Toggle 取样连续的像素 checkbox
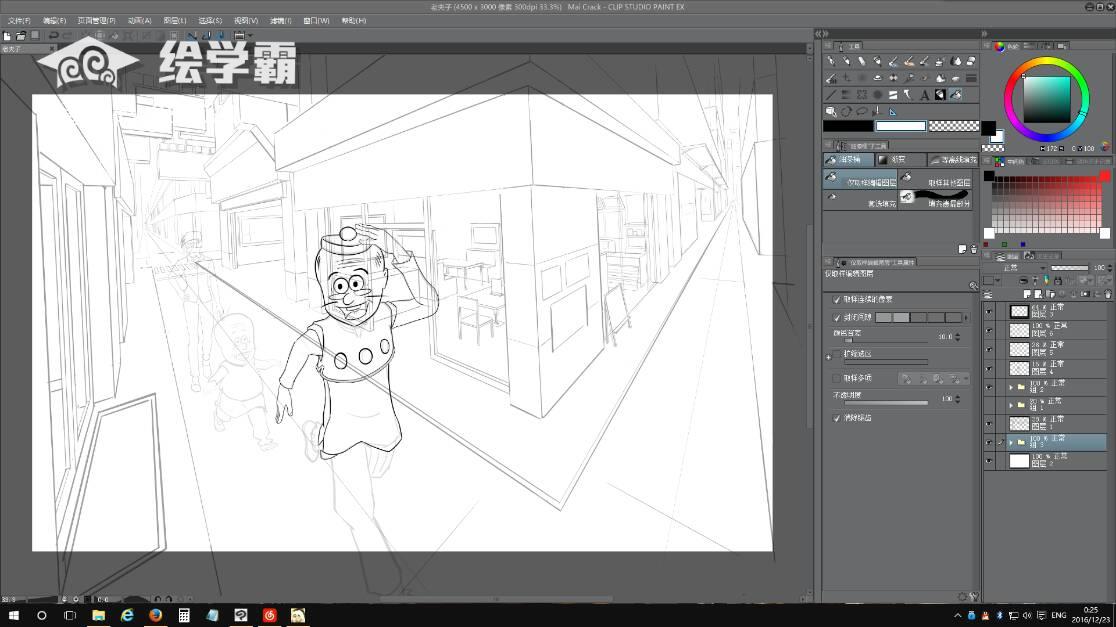 [837, 300]
